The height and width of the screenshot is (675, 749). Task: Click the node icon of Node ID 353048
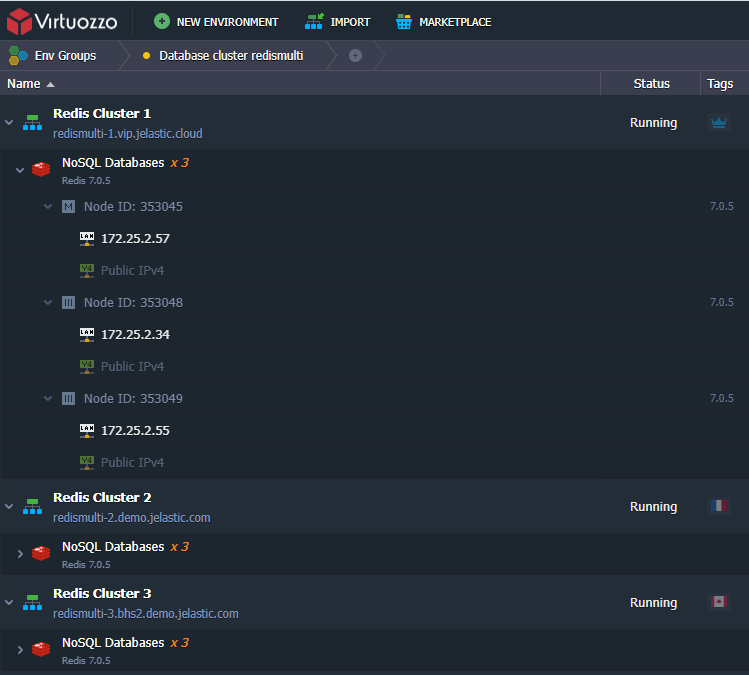[x=68, y=303]
